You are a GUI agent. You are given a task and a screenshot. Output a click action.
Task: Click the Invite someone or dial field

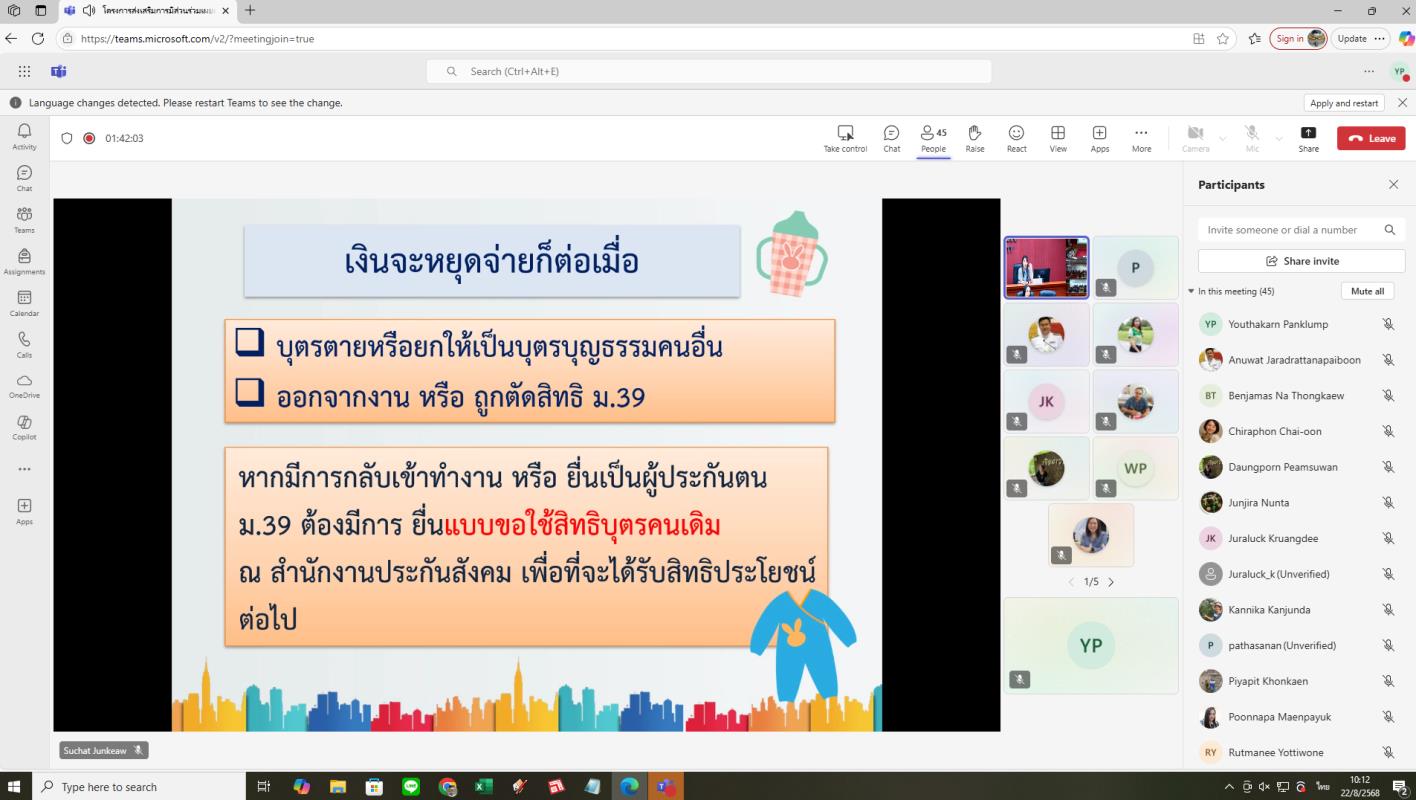(x=1290, y=230)
